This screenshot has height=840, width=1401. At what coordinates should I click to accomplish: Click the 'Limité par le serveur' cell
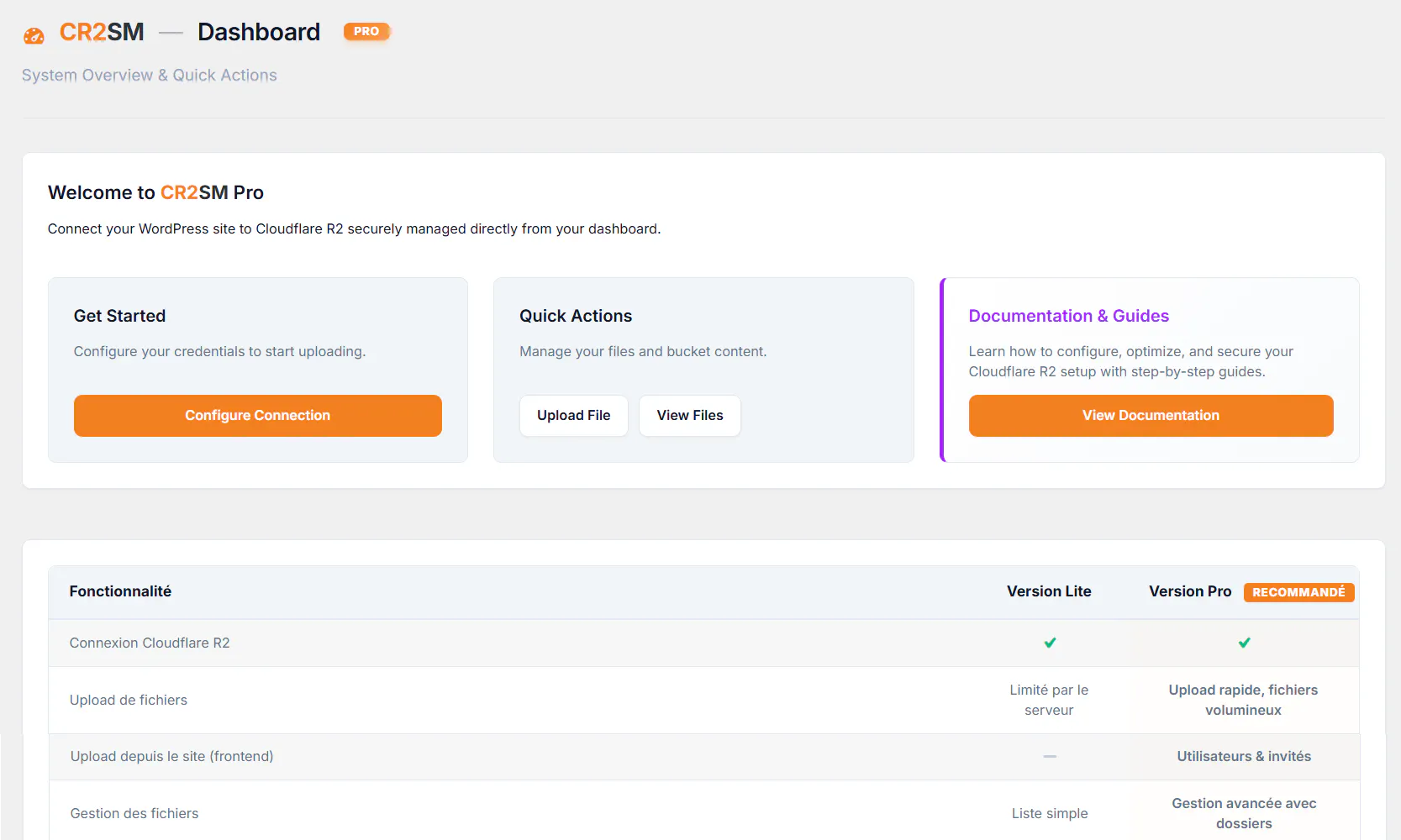point(1049,700)
